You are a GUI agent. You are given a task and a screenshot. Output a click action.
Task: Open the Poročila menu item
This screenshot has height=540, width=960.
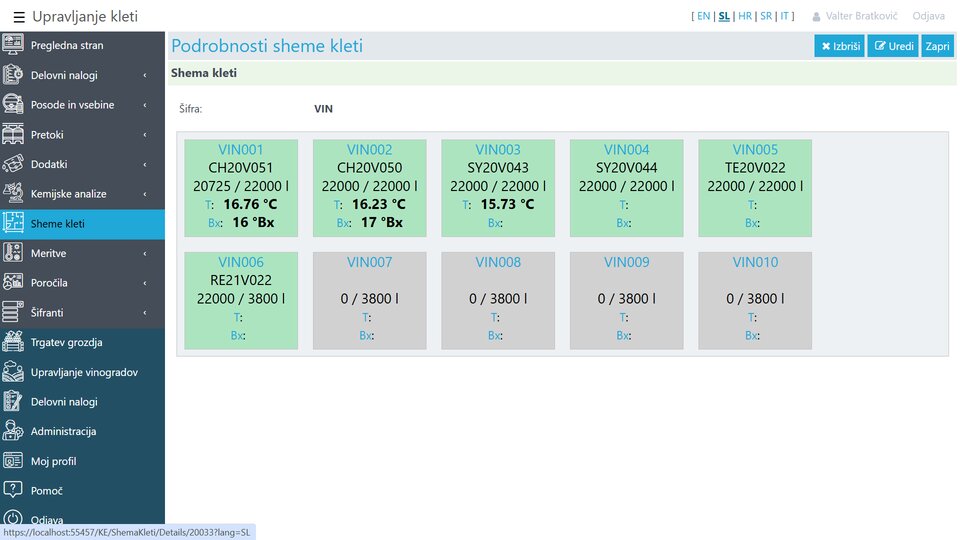coord(49,283)
